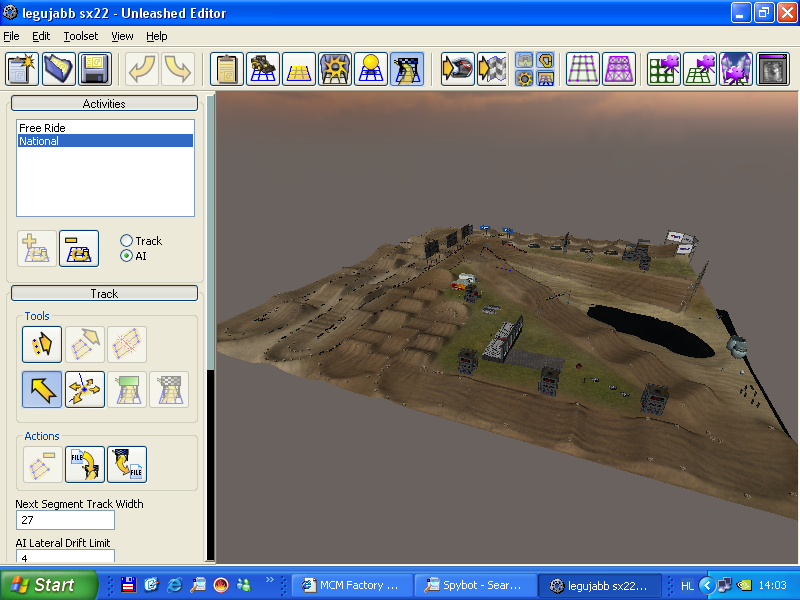This screenshot has height=600, width=800.
Task: Open the View menu
Action: point(122,36)
